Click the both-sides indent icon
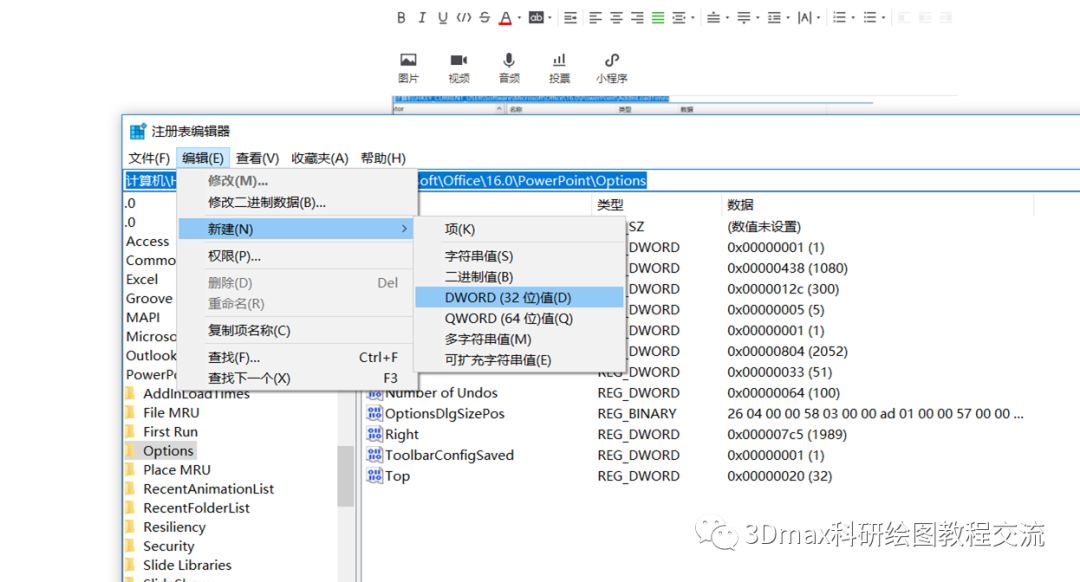The height and width of the screenshot is (582, 1080). [x=678, y=18]
